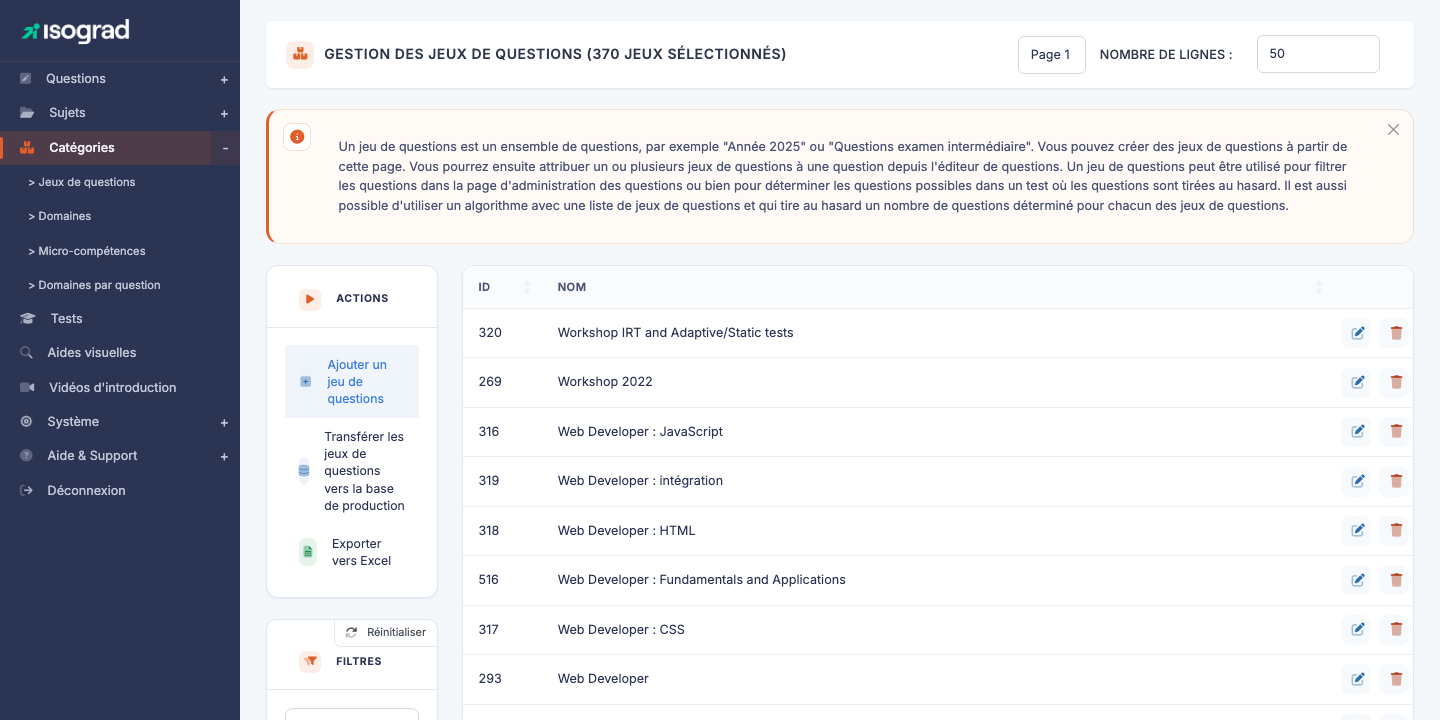Viewport: 1440px width, 720px height.
Task: Edit Web Developer : JavaScript row
Action: tap(1357, 432)
